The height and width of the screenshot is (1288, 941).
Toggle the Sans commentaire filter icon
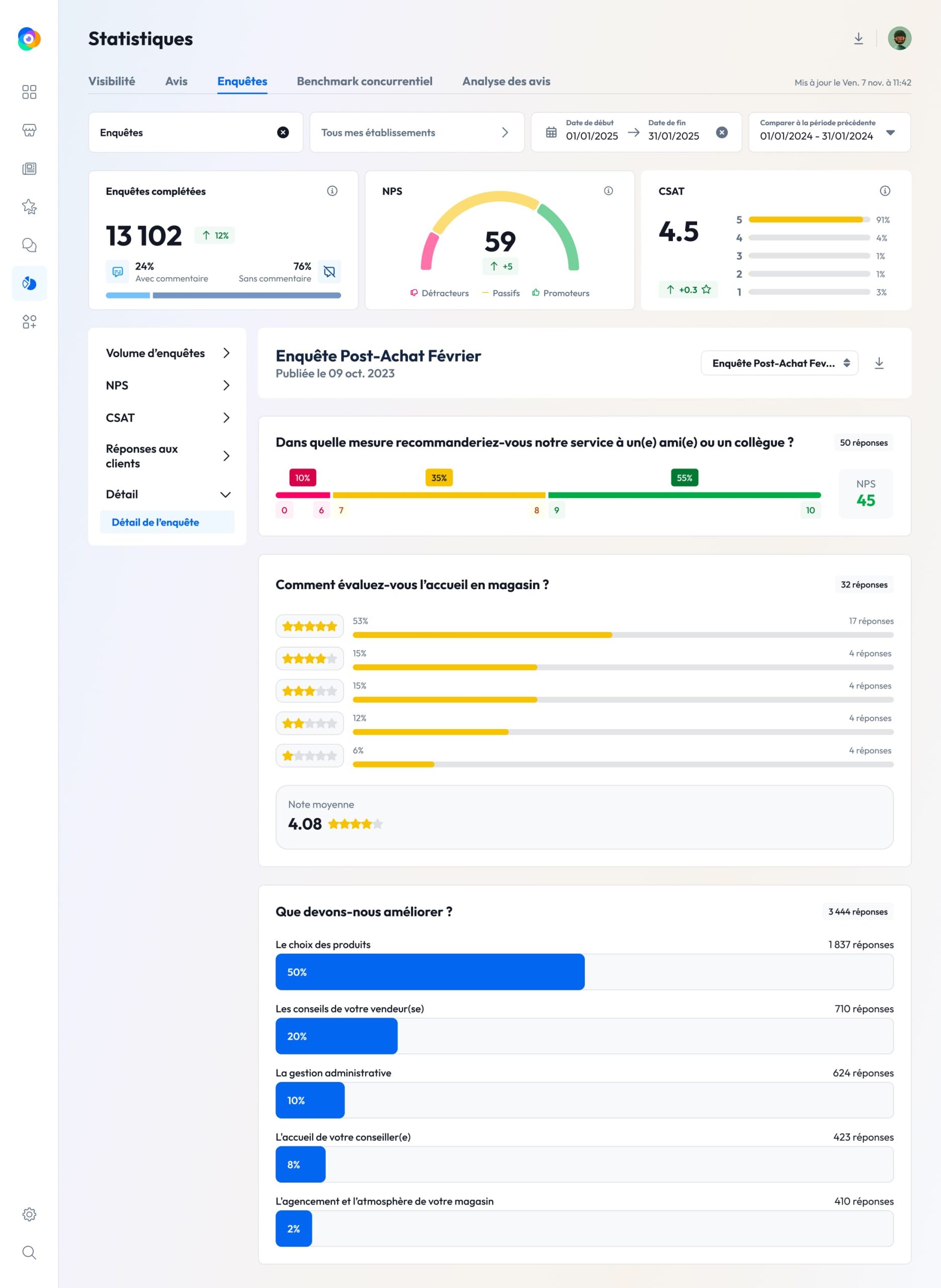pyautogui.click(x=329, y=272)
